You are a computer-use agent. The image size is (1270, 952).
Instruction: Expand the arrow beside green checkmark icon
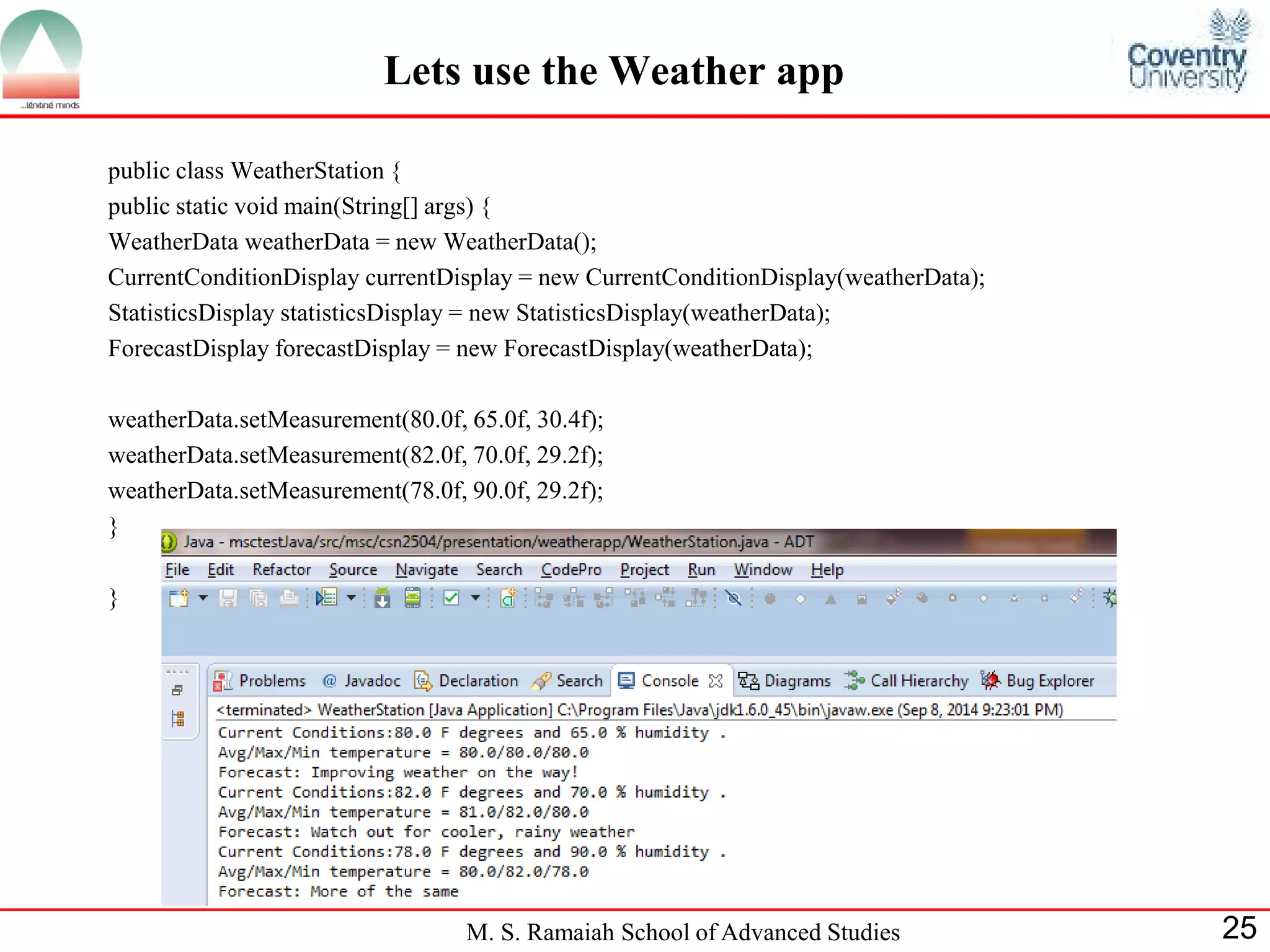(x=476, y=598)
